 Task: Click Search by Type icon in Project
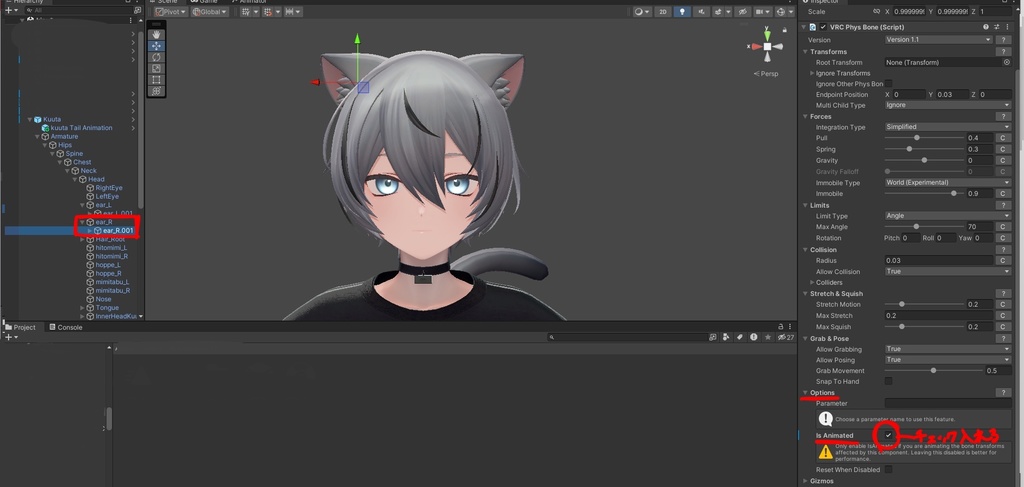[726, 337]
